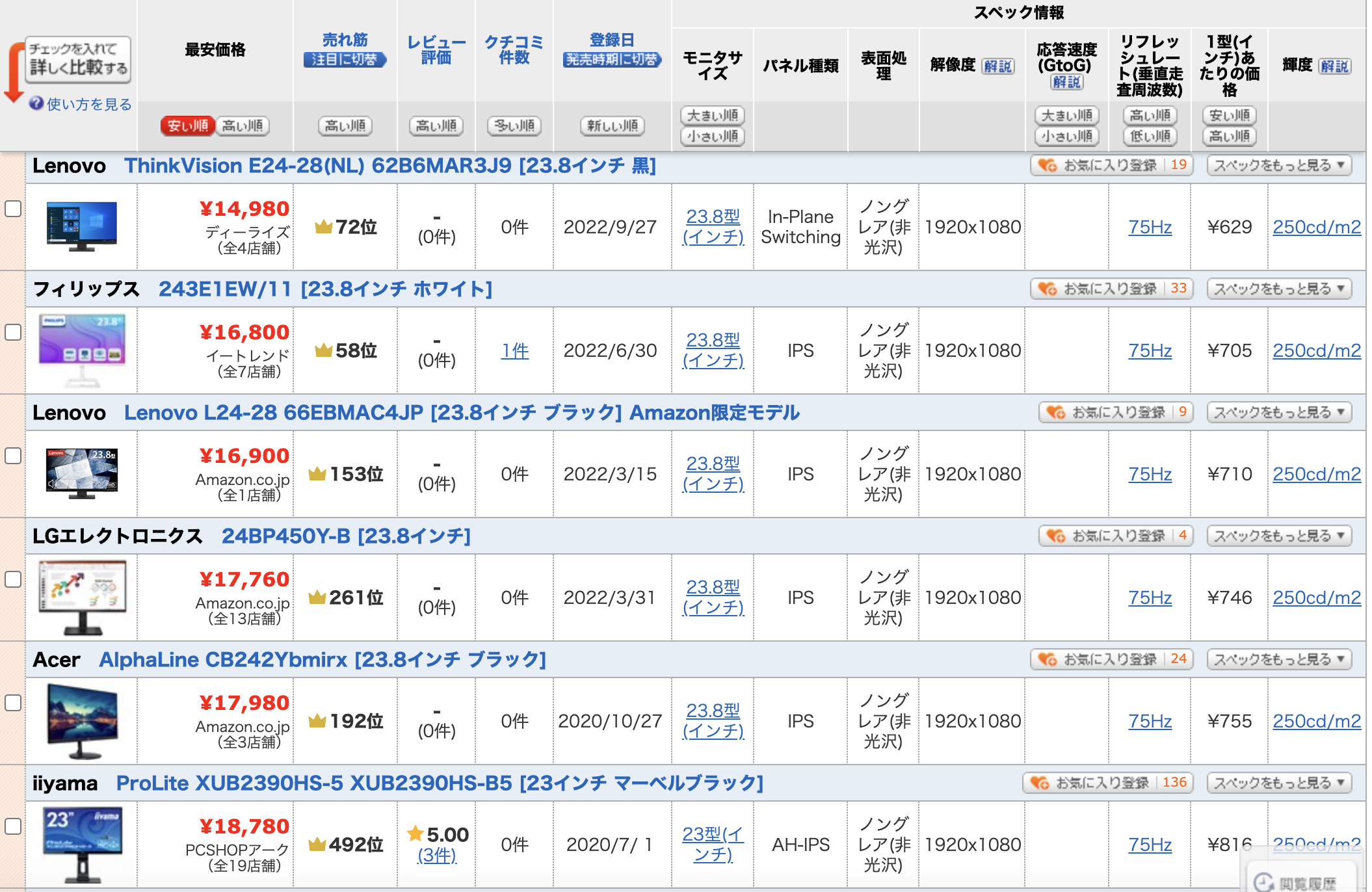This screenshot has height=892, width=1372.
Task: Sort price per inch by 安い順
Action: point(1230,116)
